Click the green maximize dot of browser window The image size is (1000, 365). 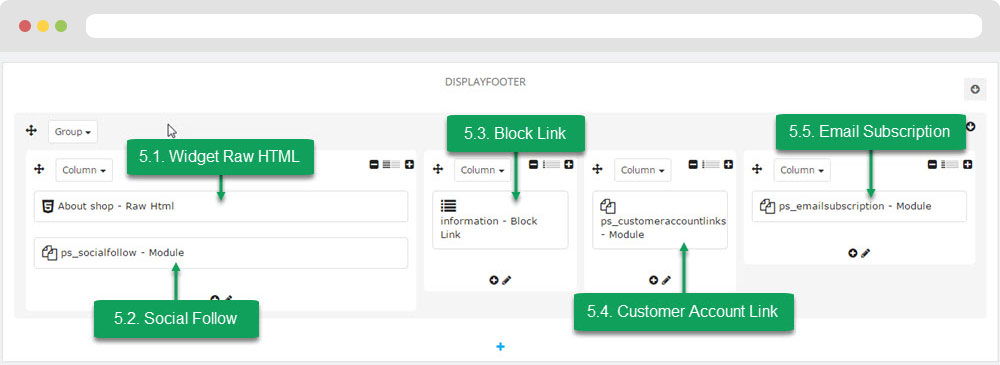(61, 26)
